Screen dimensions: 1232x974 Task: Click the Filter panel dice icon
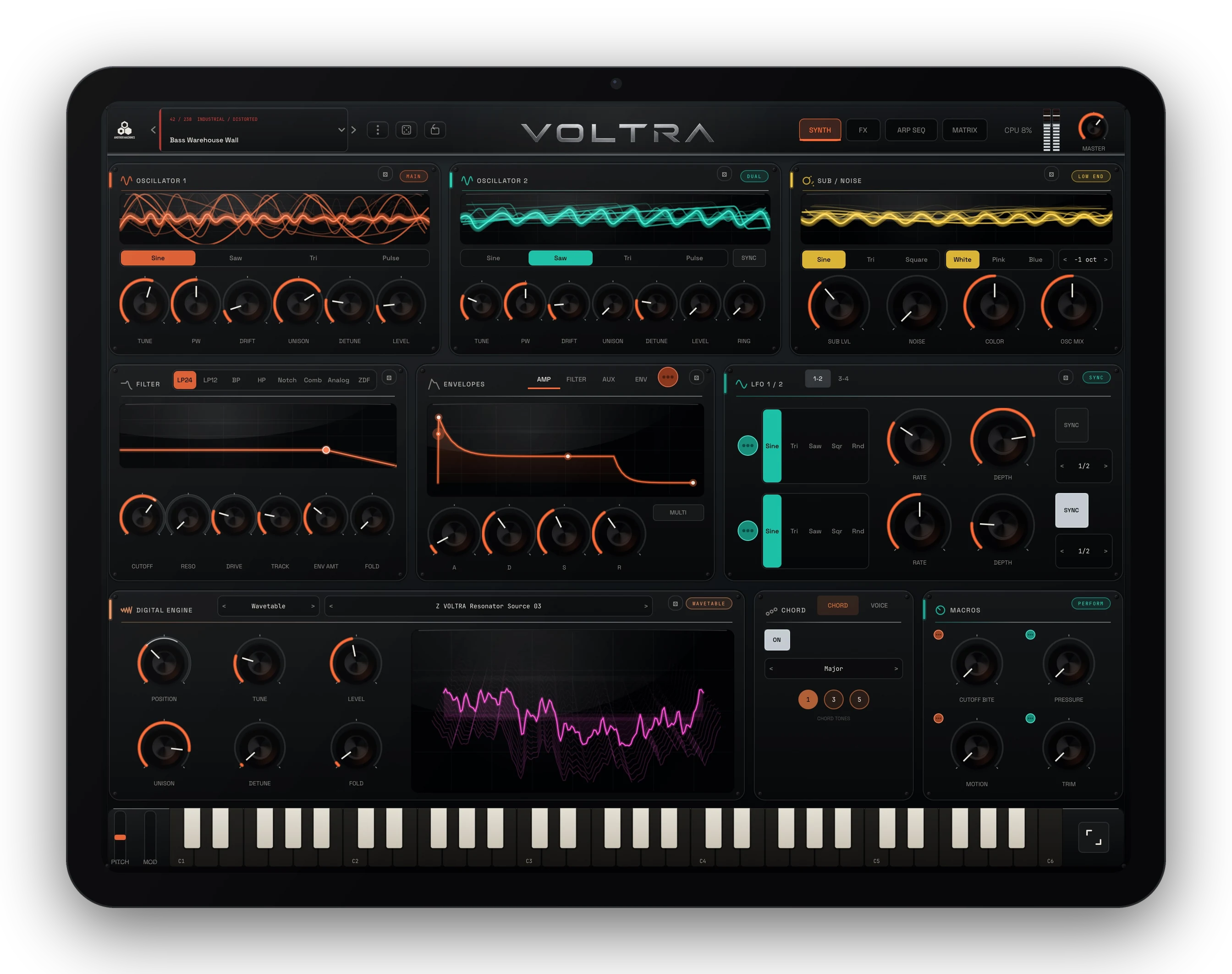click(x=389, y=378)
